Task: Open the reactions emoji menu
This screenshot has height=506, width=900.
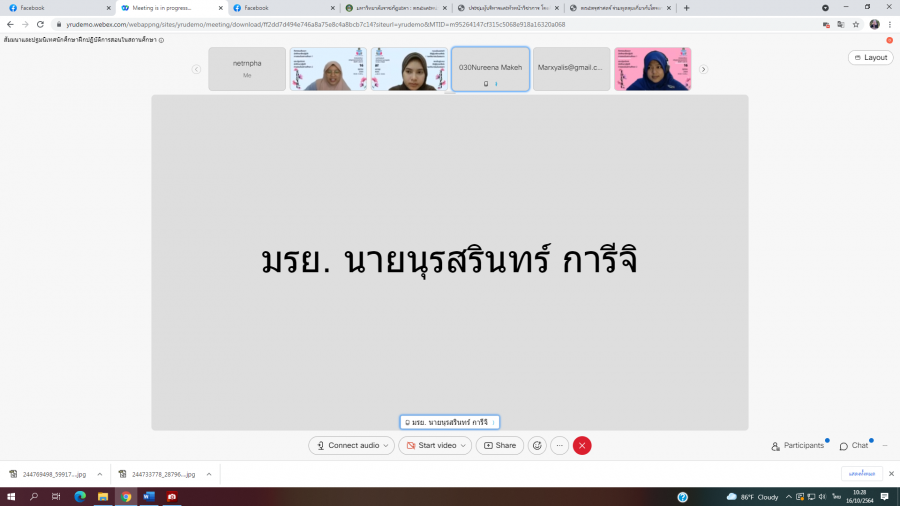Action: pos(537,446)
